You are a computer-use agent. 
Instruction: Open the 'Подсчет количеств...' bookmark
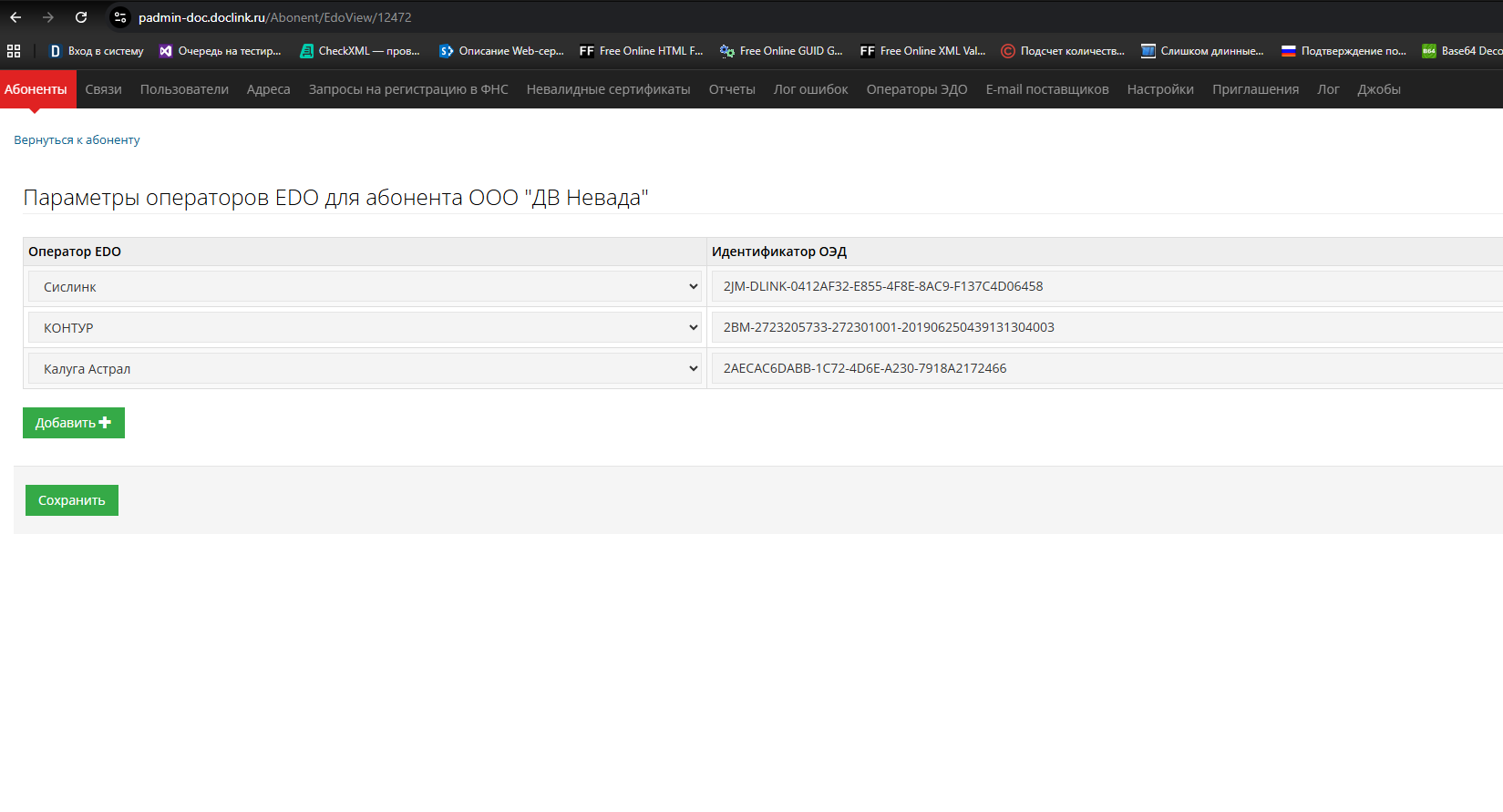point(1063,51)
